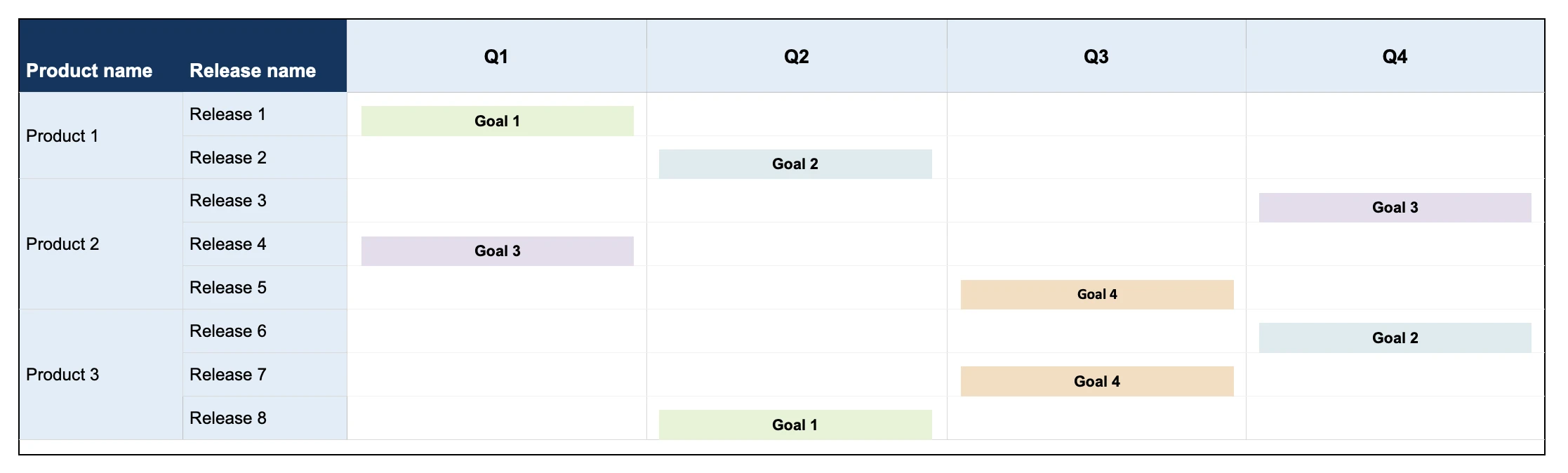Click the Goal 4 bar in Release 5 row

(1097, 295)
